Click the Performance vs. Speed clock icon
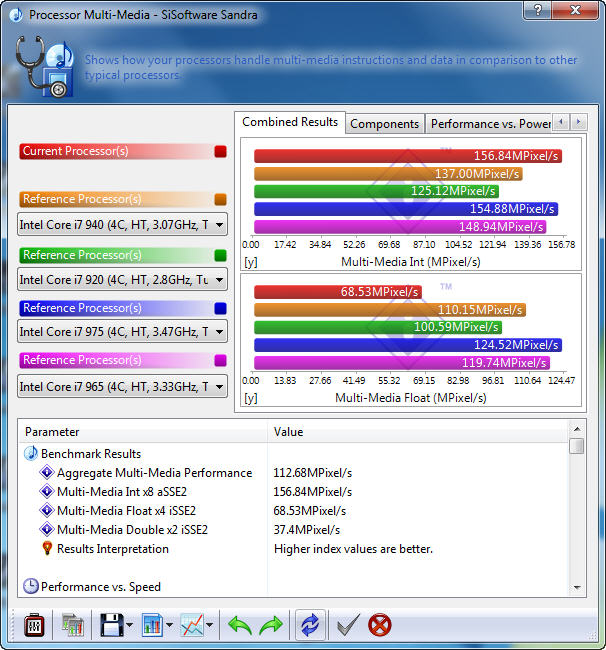The height and width of the screenshot is (650, 606). (31, 586)
